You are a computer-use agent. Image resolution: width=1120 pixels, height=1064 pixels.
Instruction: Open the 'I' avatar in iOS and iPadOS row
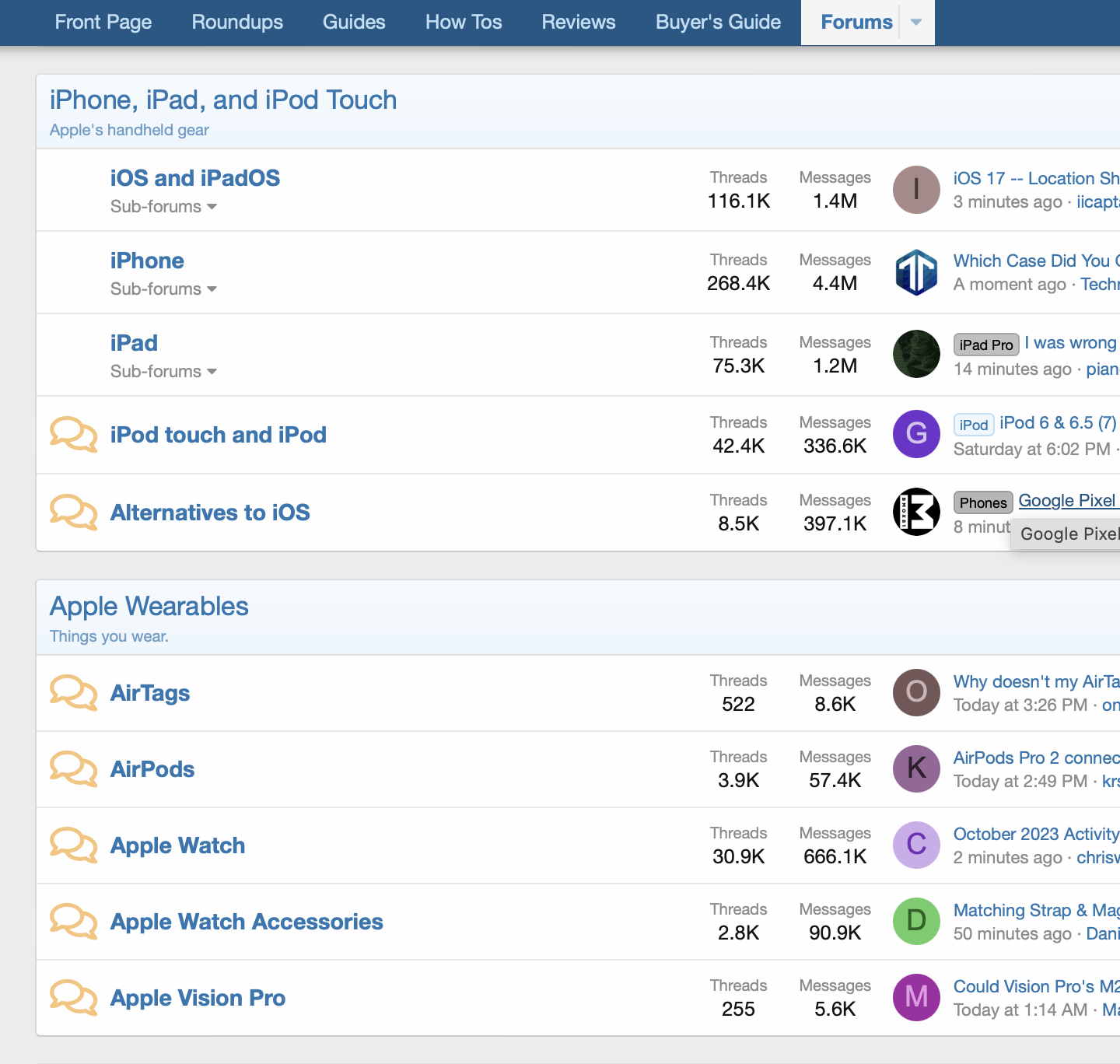916,190
